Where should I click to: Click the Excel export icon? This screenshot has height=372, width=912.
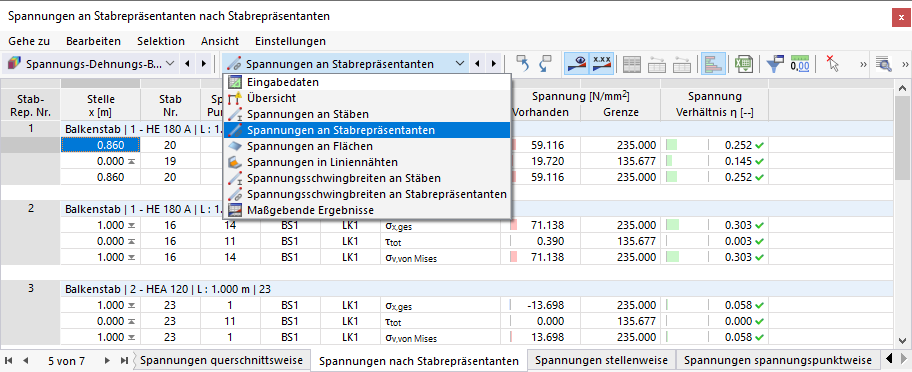(743, 64)
